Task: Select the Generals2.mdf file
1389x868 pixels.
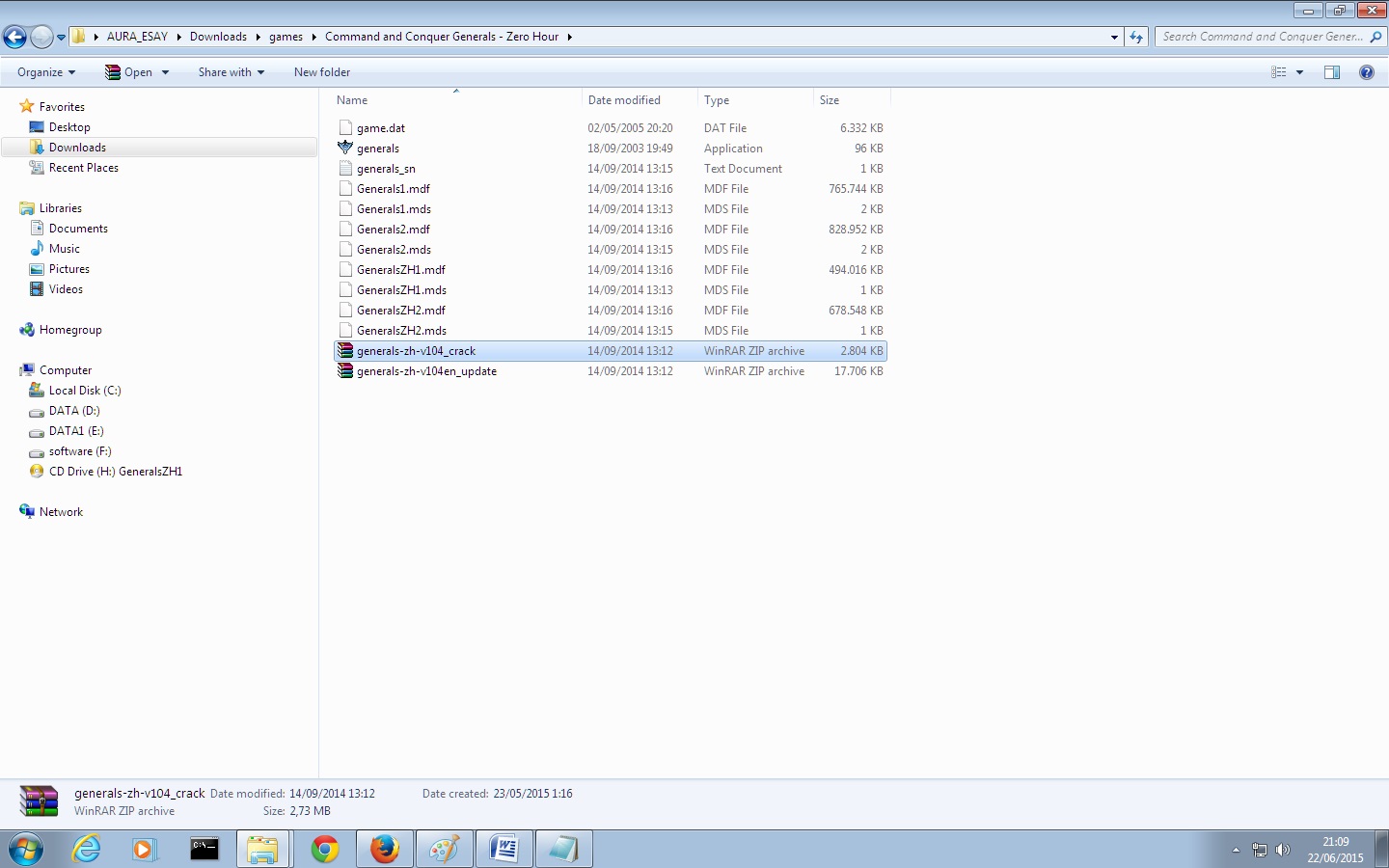Action: point(394,230)
